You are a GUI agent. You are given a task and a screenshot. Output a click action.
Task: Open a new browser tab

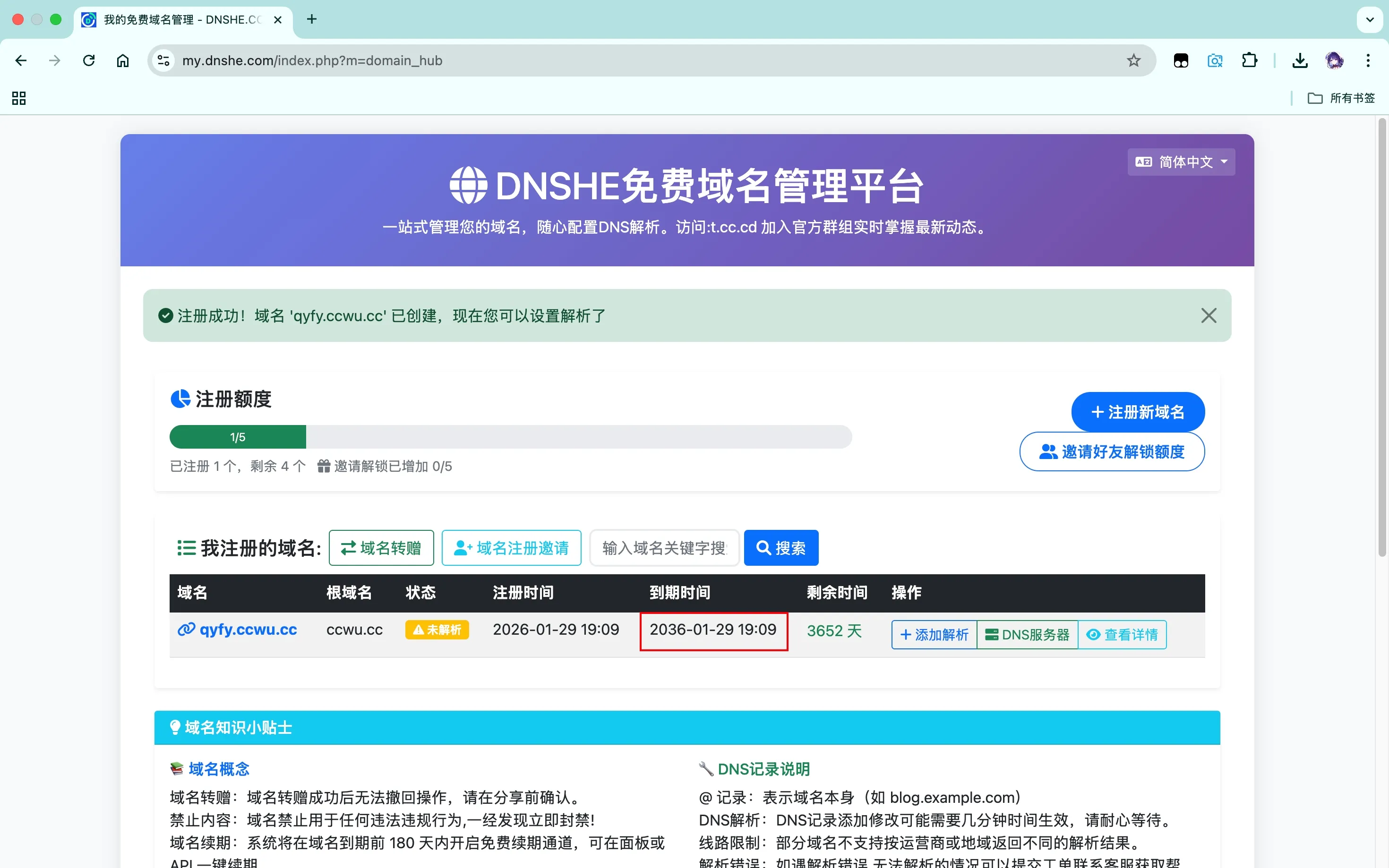pos(312,19)
